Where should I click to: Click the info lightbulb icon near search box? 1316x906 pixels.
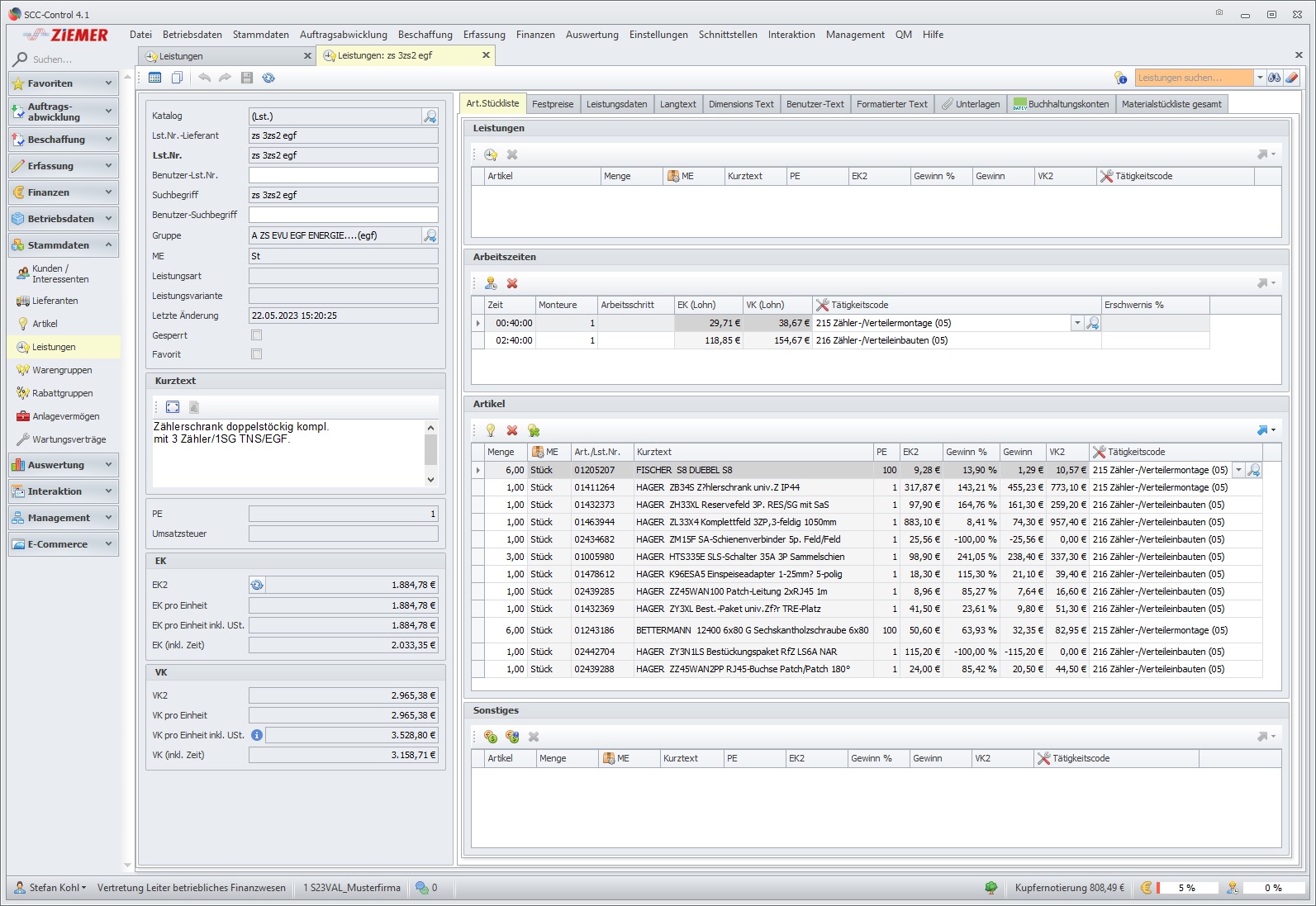tap(1120, 78)
